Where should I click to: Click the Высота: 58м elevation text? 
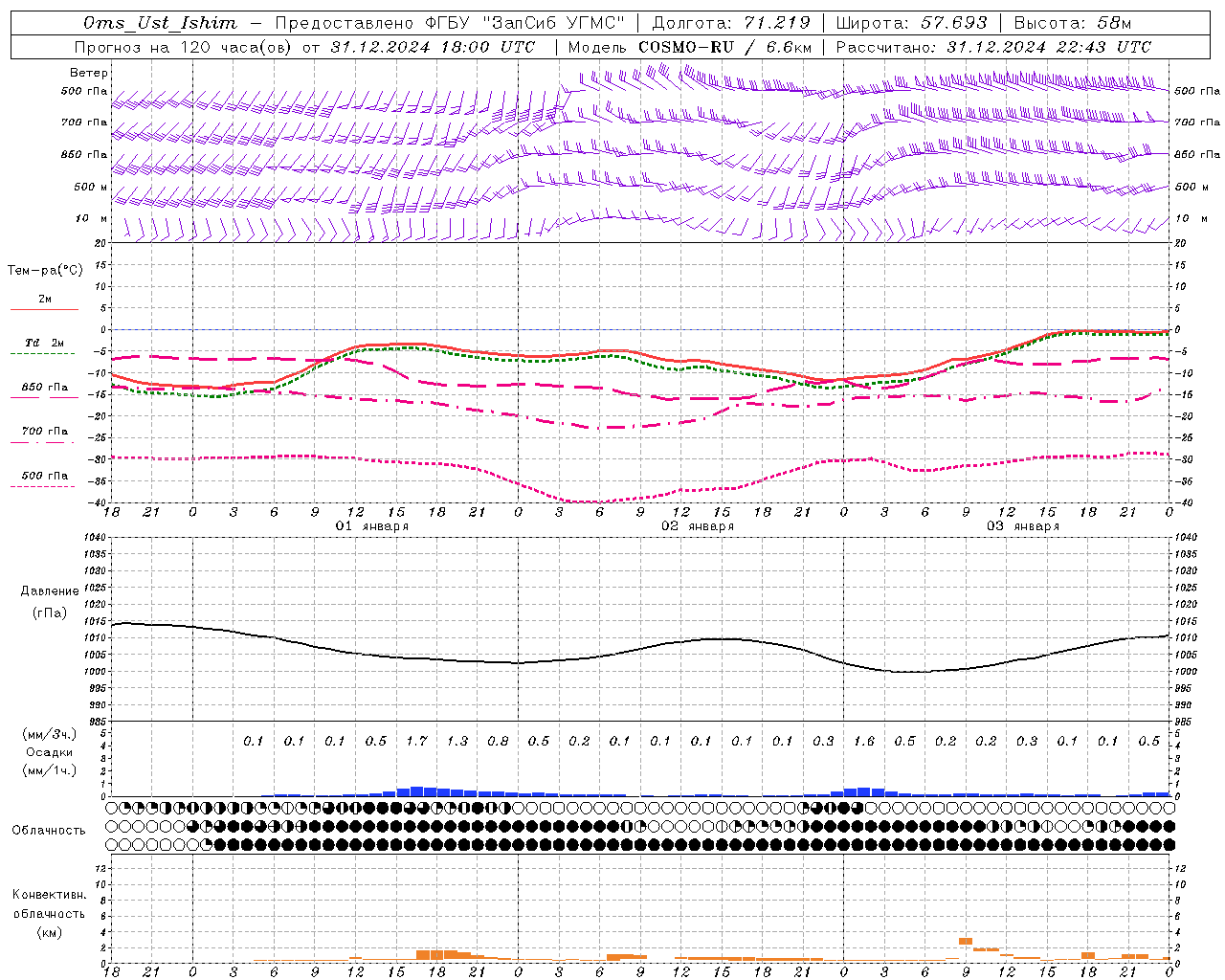pos(1072,23)
